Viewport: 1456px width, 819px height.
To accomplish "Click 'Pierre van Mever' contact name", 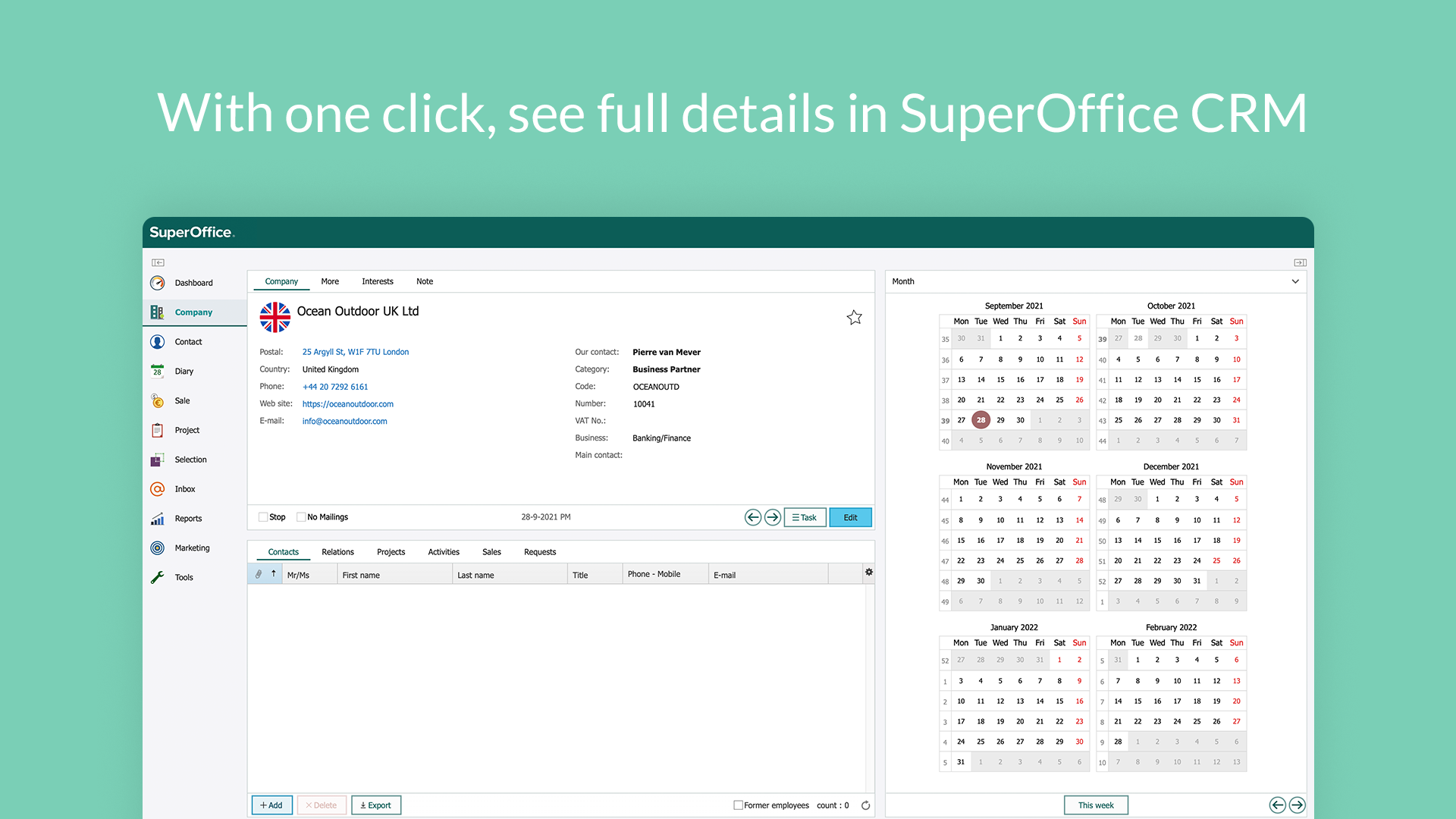I will tap(667, 352).
